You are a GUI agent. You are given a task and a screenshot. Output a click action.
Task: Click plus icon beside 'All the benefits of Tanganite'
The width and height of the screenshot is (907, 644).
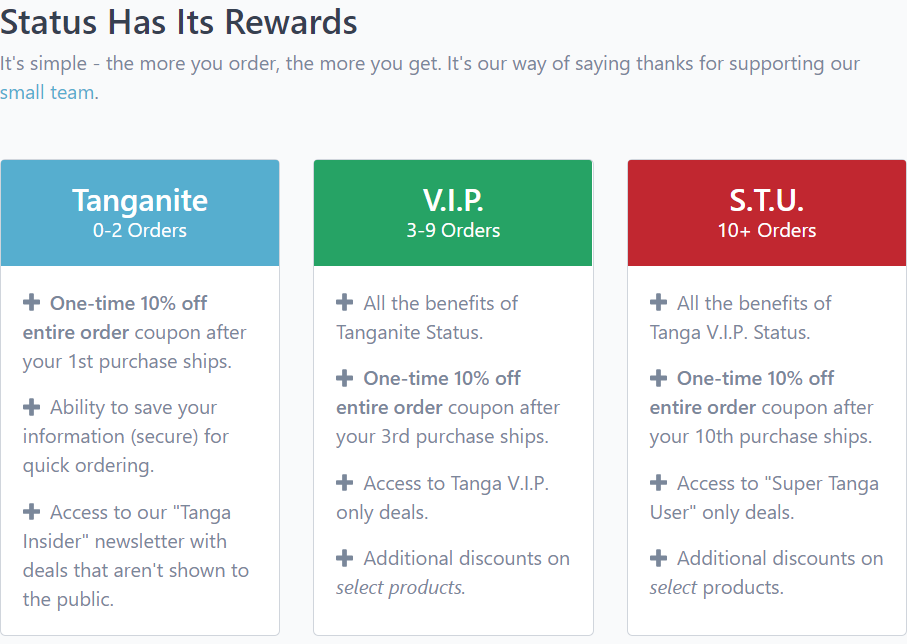[x=345, y=302]
